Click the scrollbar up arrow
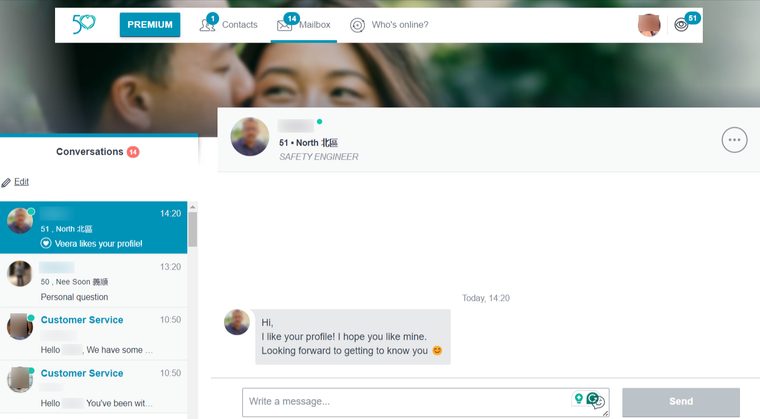Image resolution: width=760 pixels, height=419 pixels. pyautogui.click(x=192, y=207)
